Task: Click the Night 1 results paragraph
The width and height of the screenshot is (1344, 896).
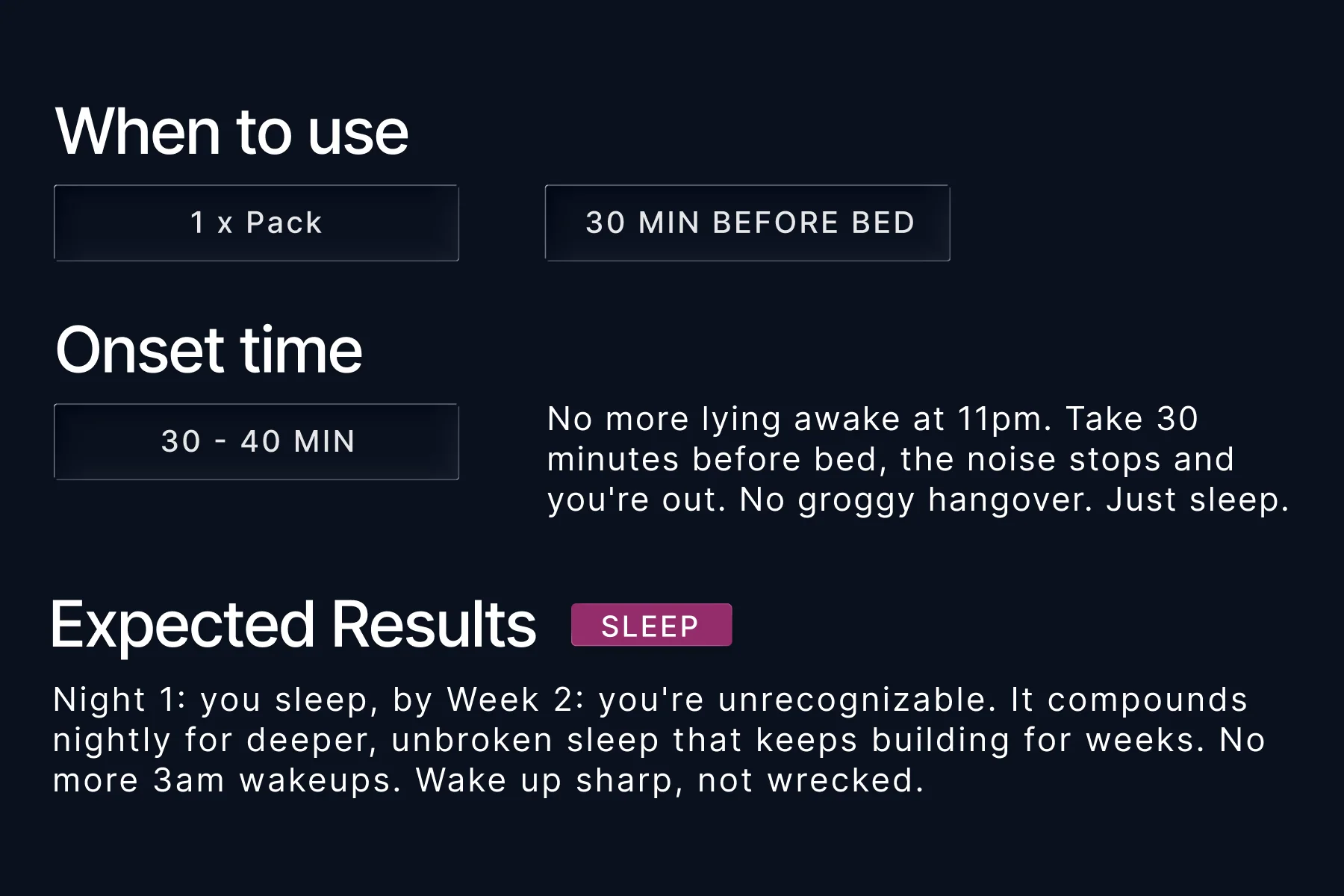Action: pos(659,740)
